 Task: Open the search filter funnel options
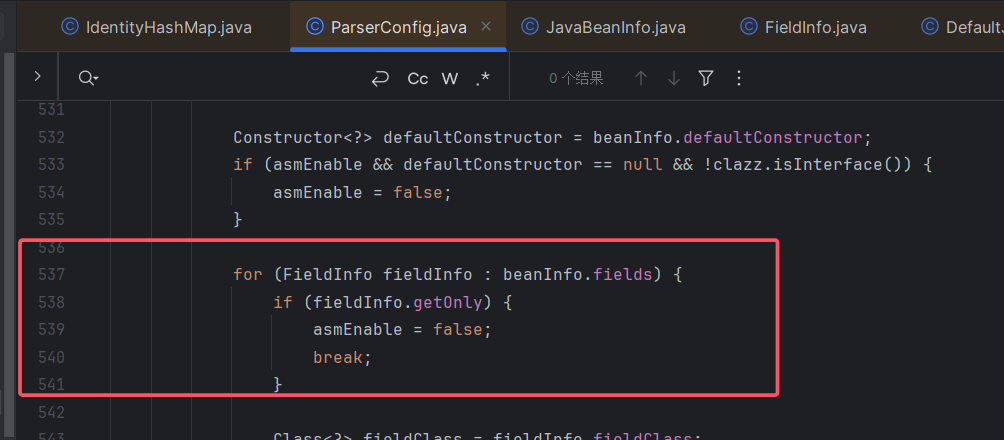706,78
